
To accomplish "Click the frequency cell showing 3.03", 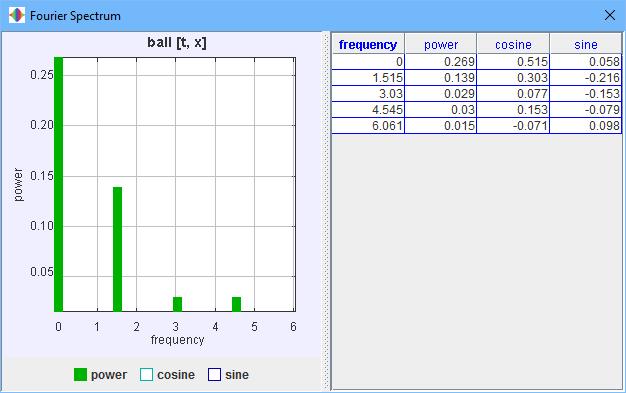I will (368, 93).
